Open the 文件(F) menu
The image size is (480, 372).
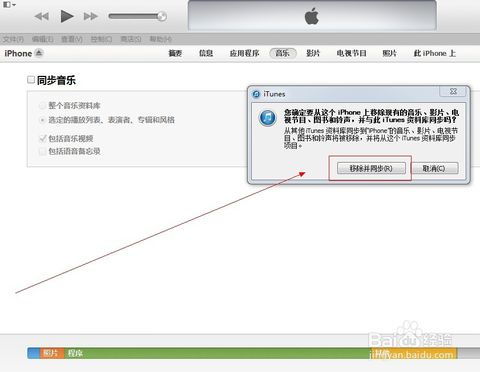point(13,39)
